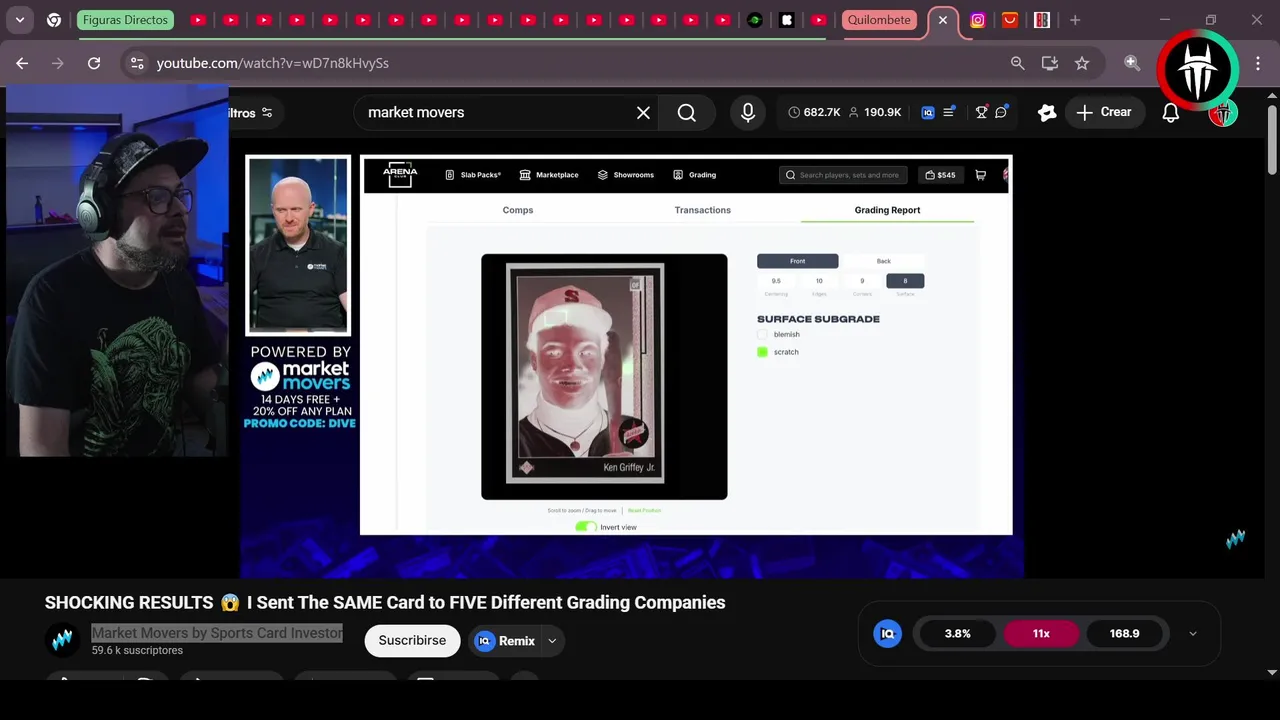Open the YouTube account avatar menu

(x=1222, y=113)
